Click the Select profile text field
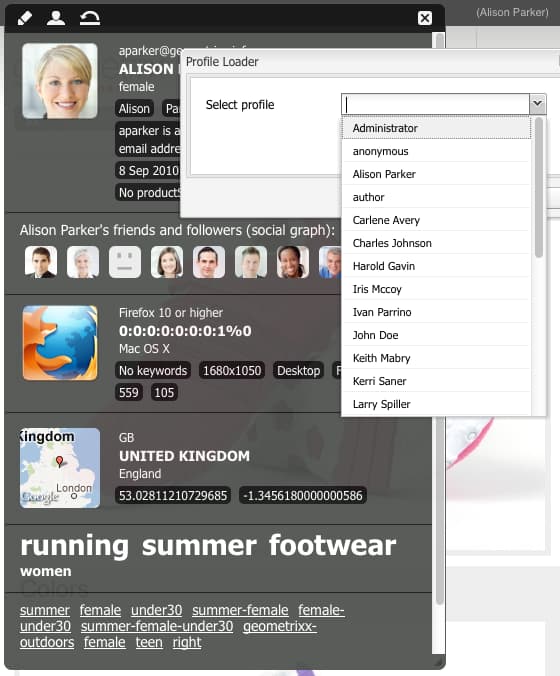 (x=435, y=104)
